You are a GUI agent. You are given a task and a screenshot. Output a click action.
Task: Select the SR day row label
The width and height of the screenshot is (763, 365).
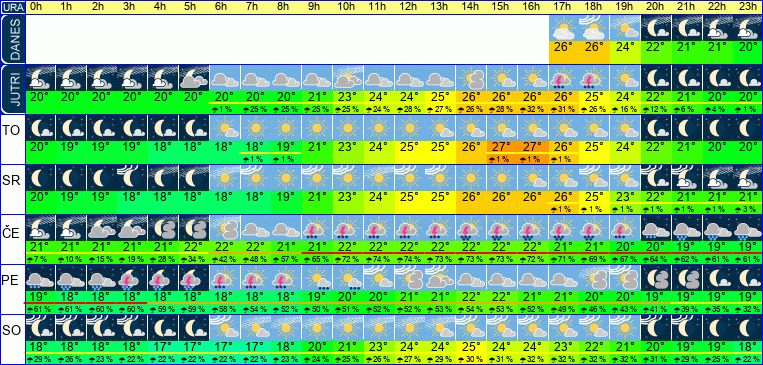coord(12,180)
